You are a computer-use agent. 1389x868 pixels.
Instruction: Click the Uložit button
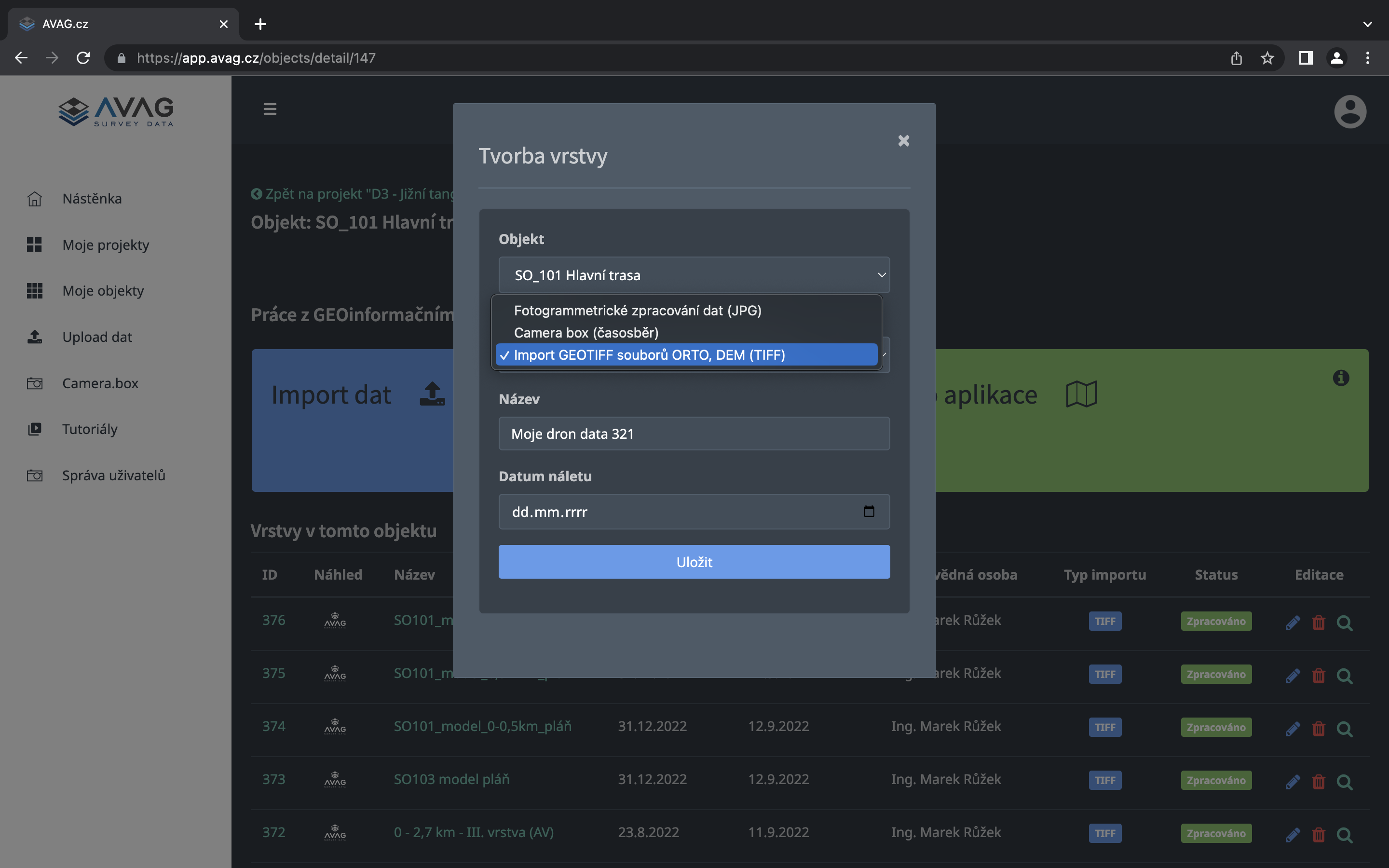tap(694, 562)
